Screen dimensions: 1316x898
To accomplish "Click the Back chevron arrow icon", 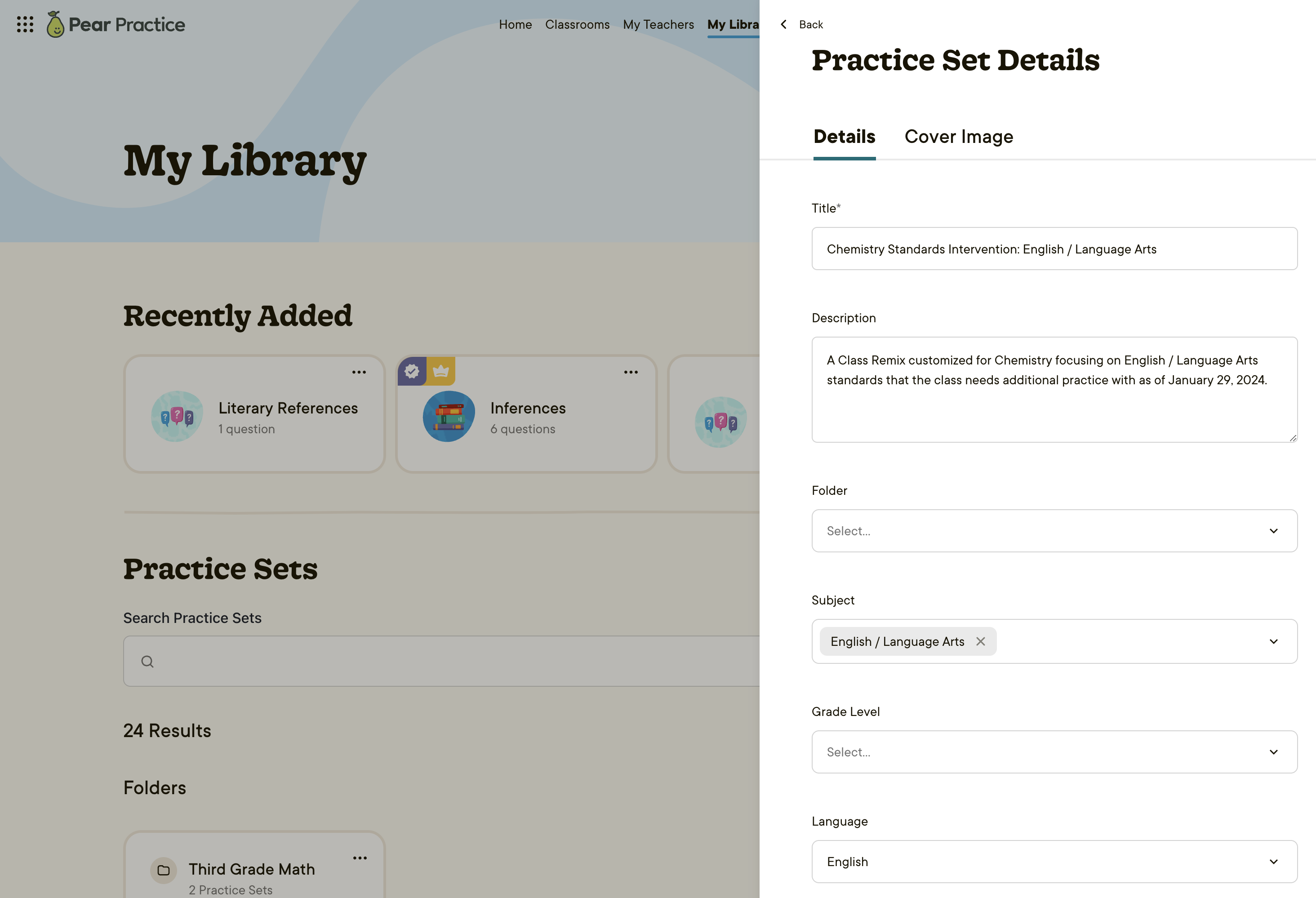I will coord(784,24).
